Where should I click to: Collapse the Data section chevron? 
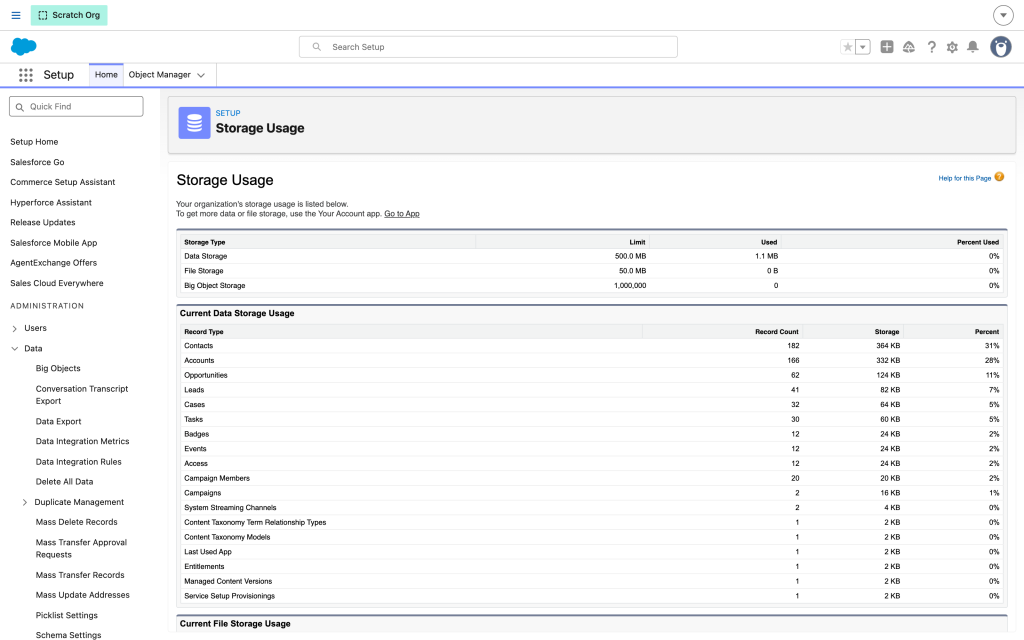tap(14, 349)
